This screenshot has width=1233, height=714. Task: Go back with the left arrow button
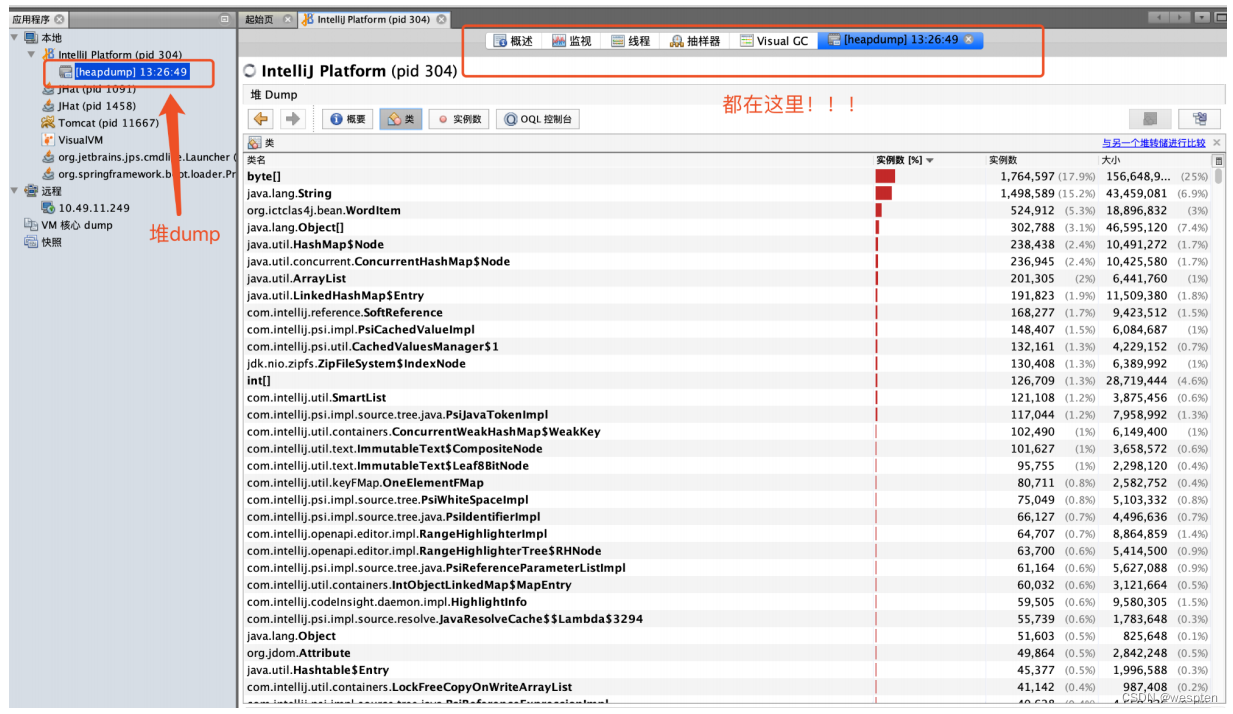[261, 119]
